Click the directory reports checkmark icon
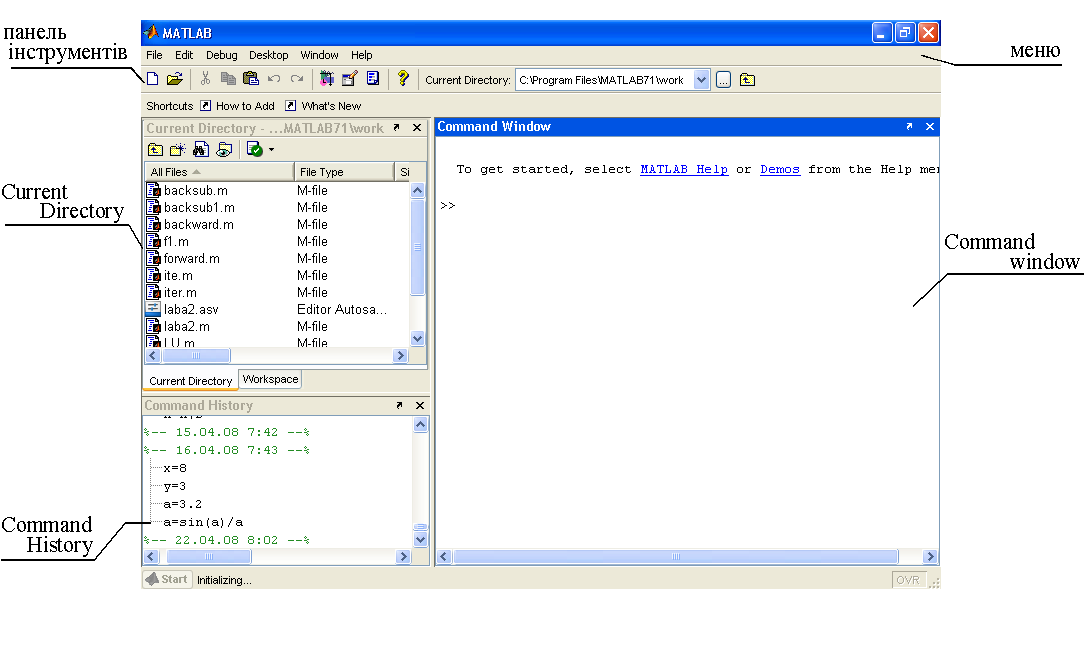 point(255,149)
